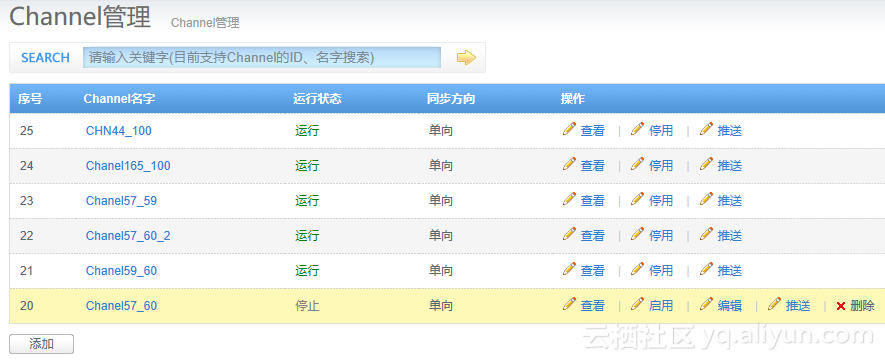885x361 pixels.
Task: Click pencil icon beside 推送 in Chanel165_100 row
Action: coord(706,164)
